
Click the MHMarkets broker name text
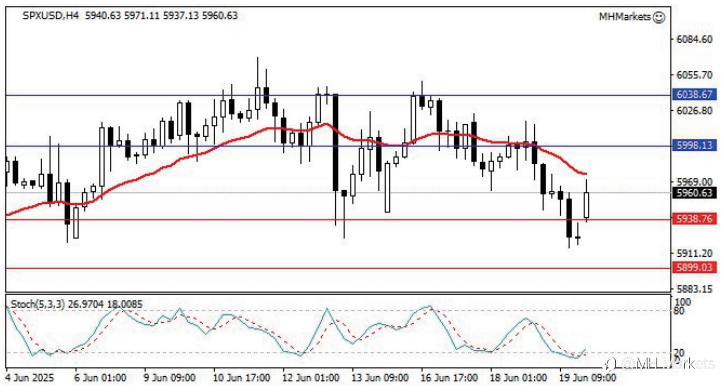click(625, 17)
